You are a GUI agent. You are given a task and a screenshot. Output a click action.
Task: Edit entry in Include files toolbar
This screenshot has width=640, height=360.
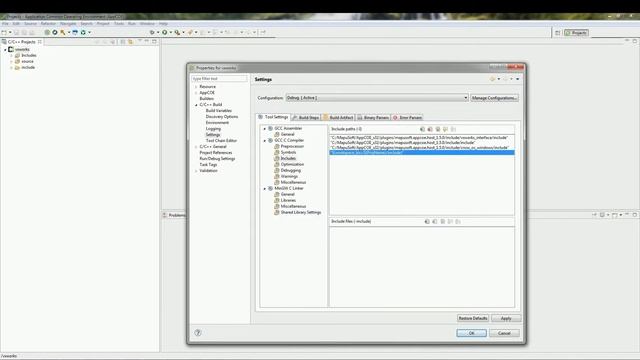click(443, 222)
